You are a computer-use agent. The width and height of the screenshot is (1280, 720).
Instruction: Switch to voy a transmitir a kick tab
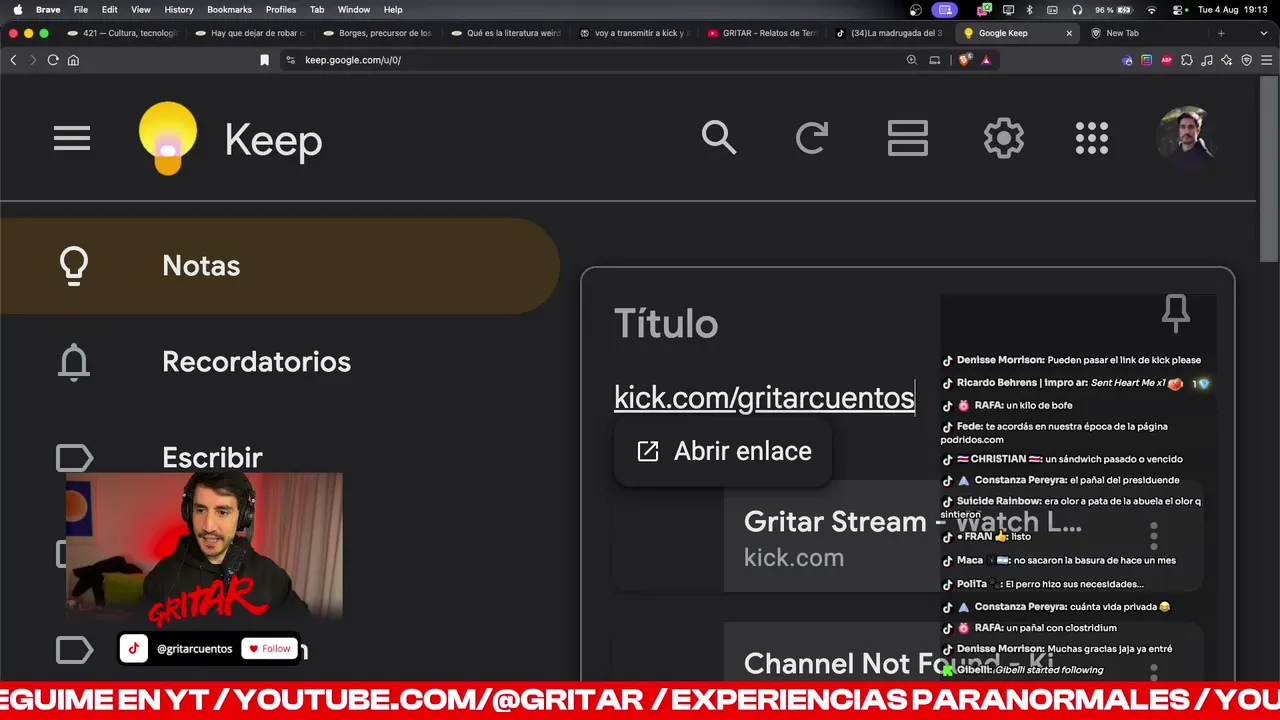[634, 33]
